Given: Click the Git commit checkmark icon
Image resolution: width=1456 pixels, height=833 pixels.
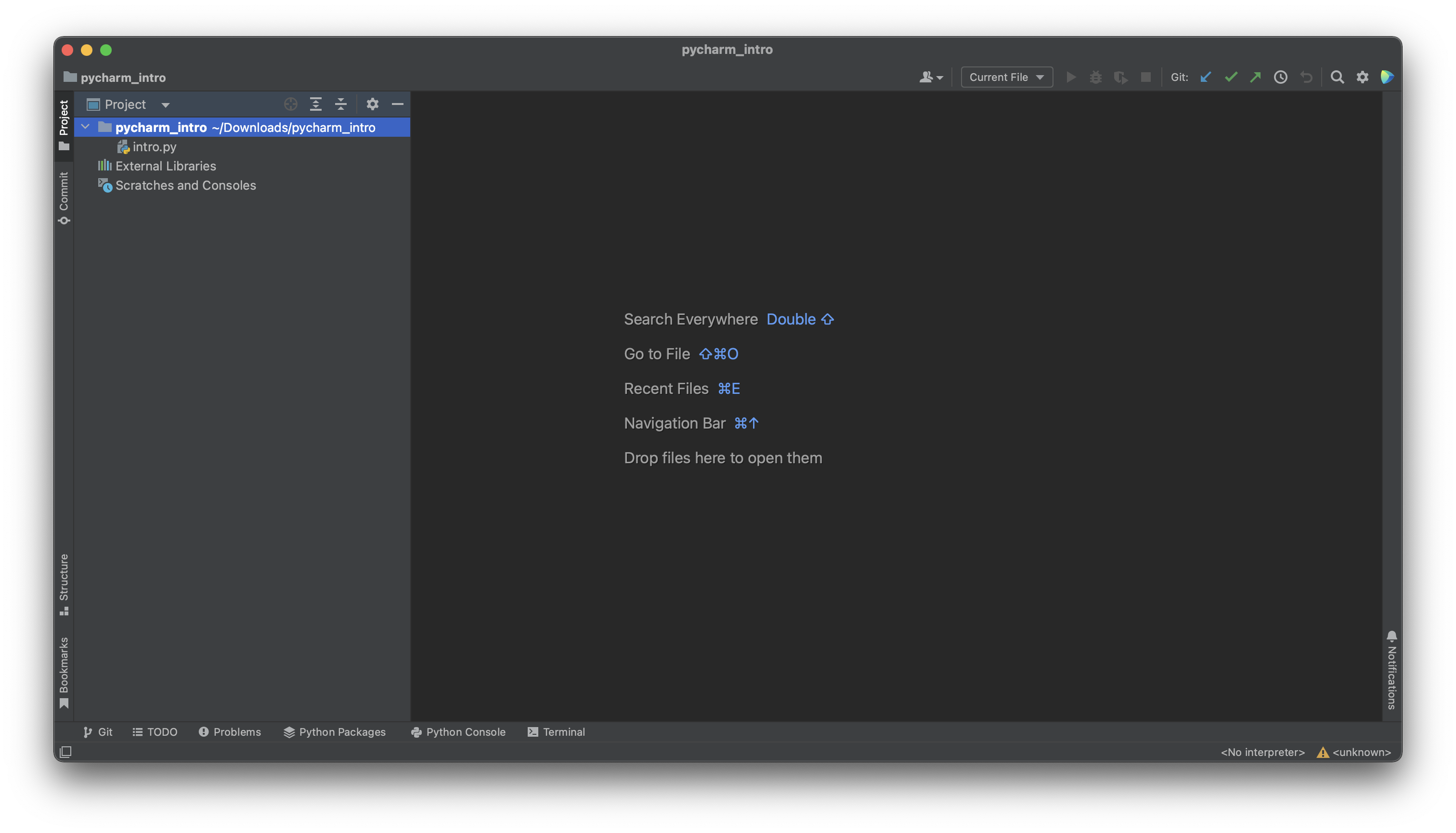Looking at the screenshot, I should pos(1231,77).
